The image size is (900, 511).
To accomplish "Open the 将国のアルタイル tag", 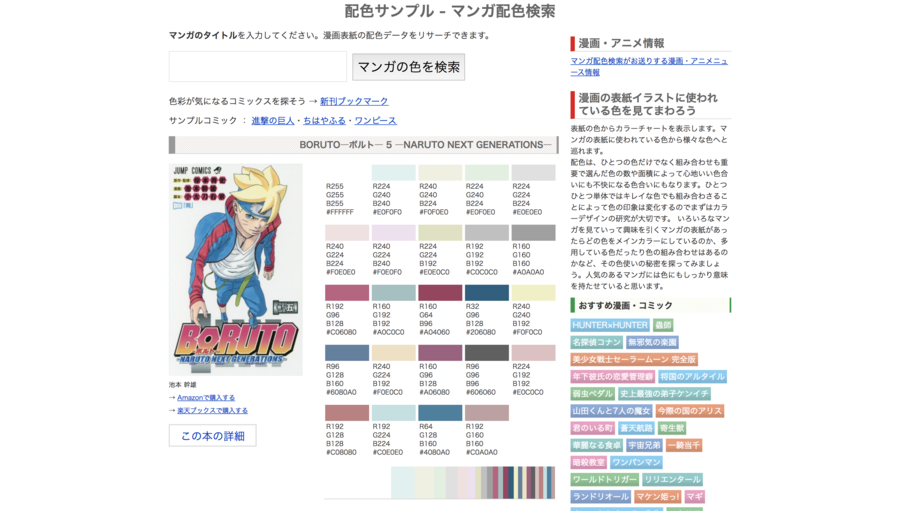I will (692, 377).
